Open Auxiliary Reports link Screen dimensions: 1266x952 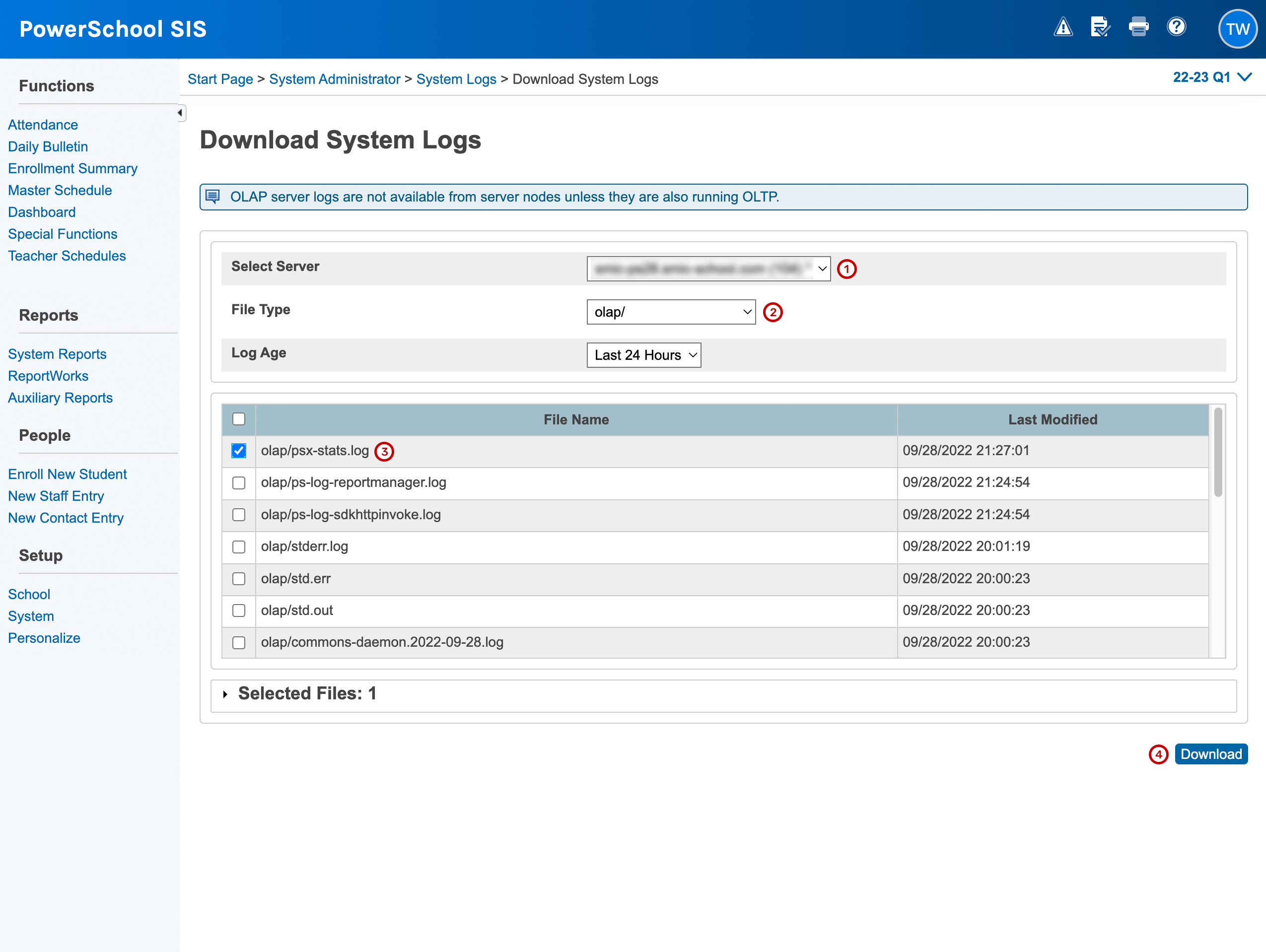pos(60,398)
